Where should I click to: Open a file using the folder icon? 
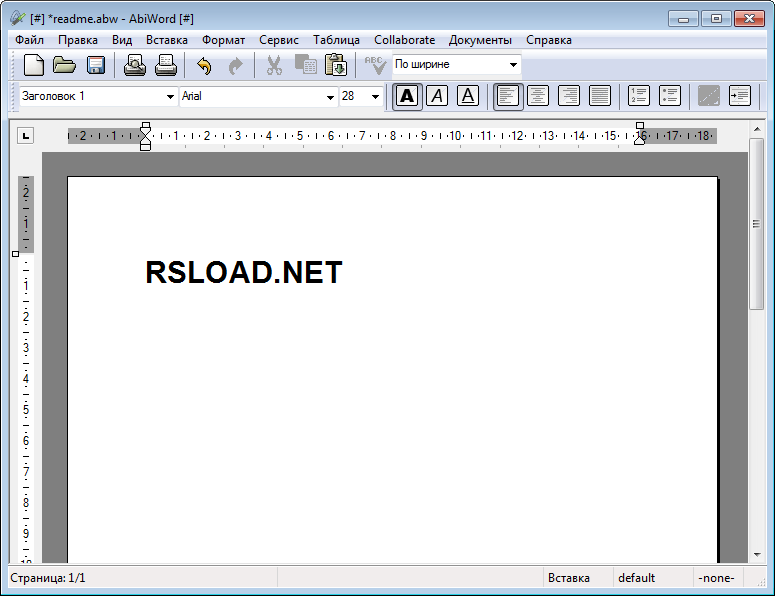[x=65, y=65]
